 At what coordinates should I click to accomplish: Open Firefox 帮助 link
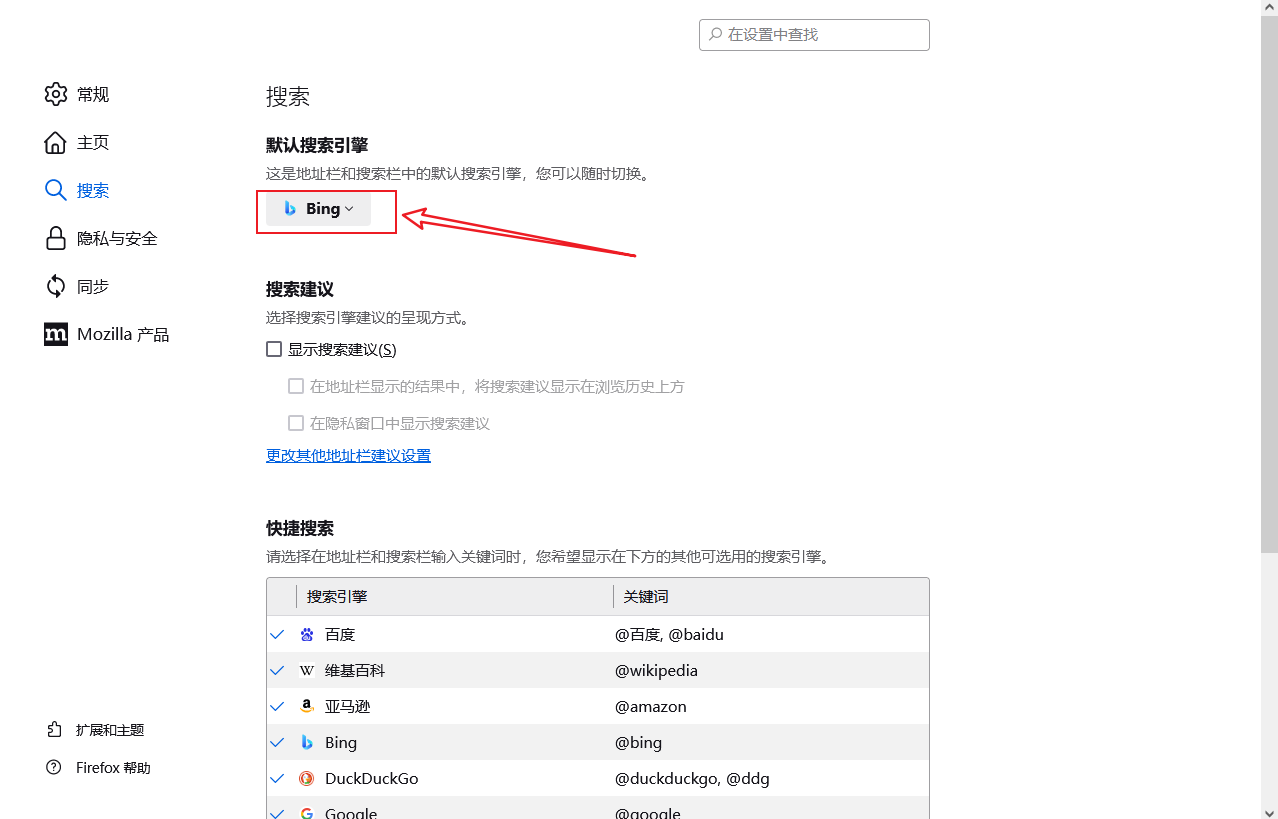pos(113,768)
